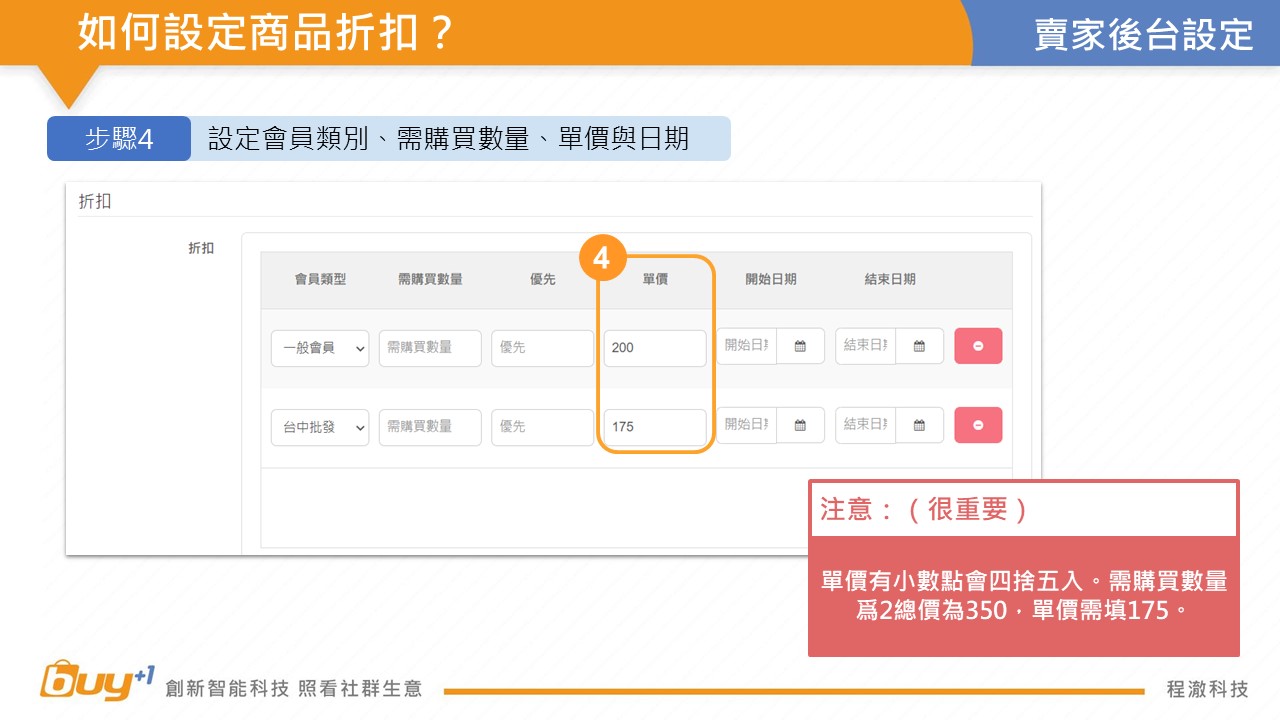The image size is (1280, 720).
Task: Click the 175 unit price field
Action: (655, 427)
